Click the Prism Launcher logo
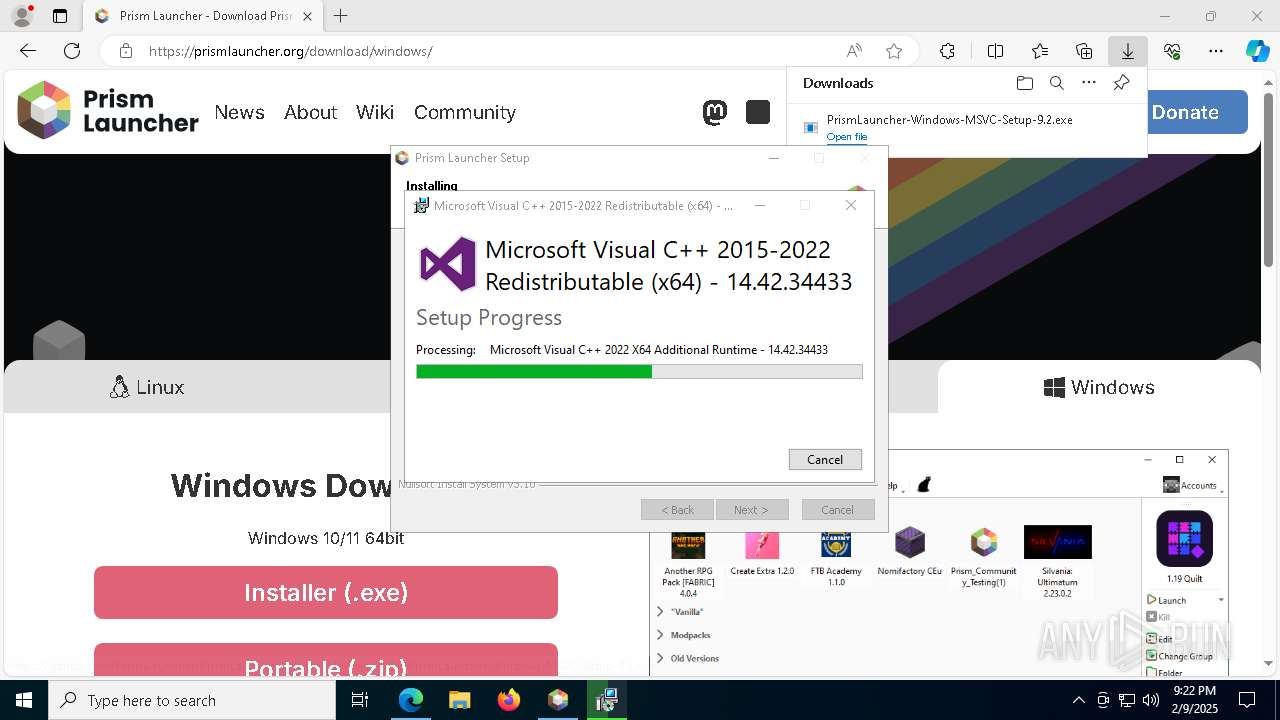Screen dimensions: 1280x720 [108, 110]
